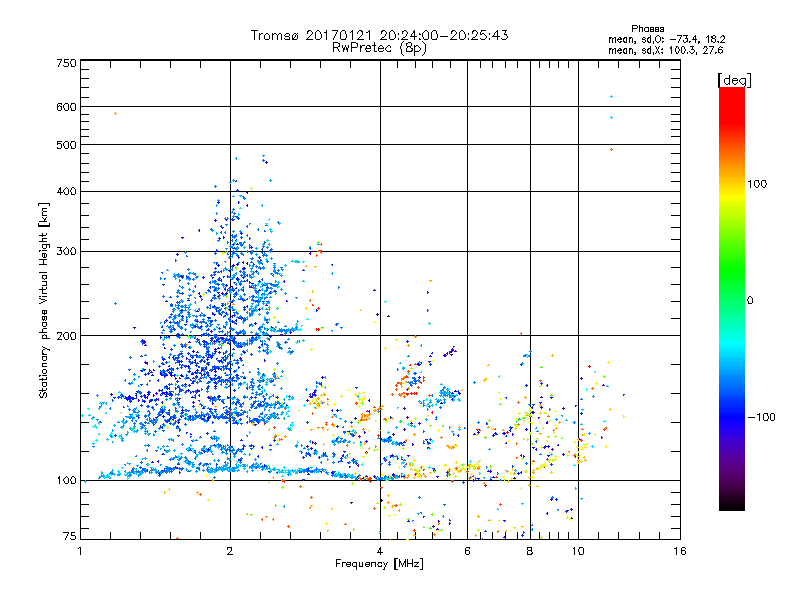Click the x-axis label '8'

pyautogui.click(x=530, y=551)
